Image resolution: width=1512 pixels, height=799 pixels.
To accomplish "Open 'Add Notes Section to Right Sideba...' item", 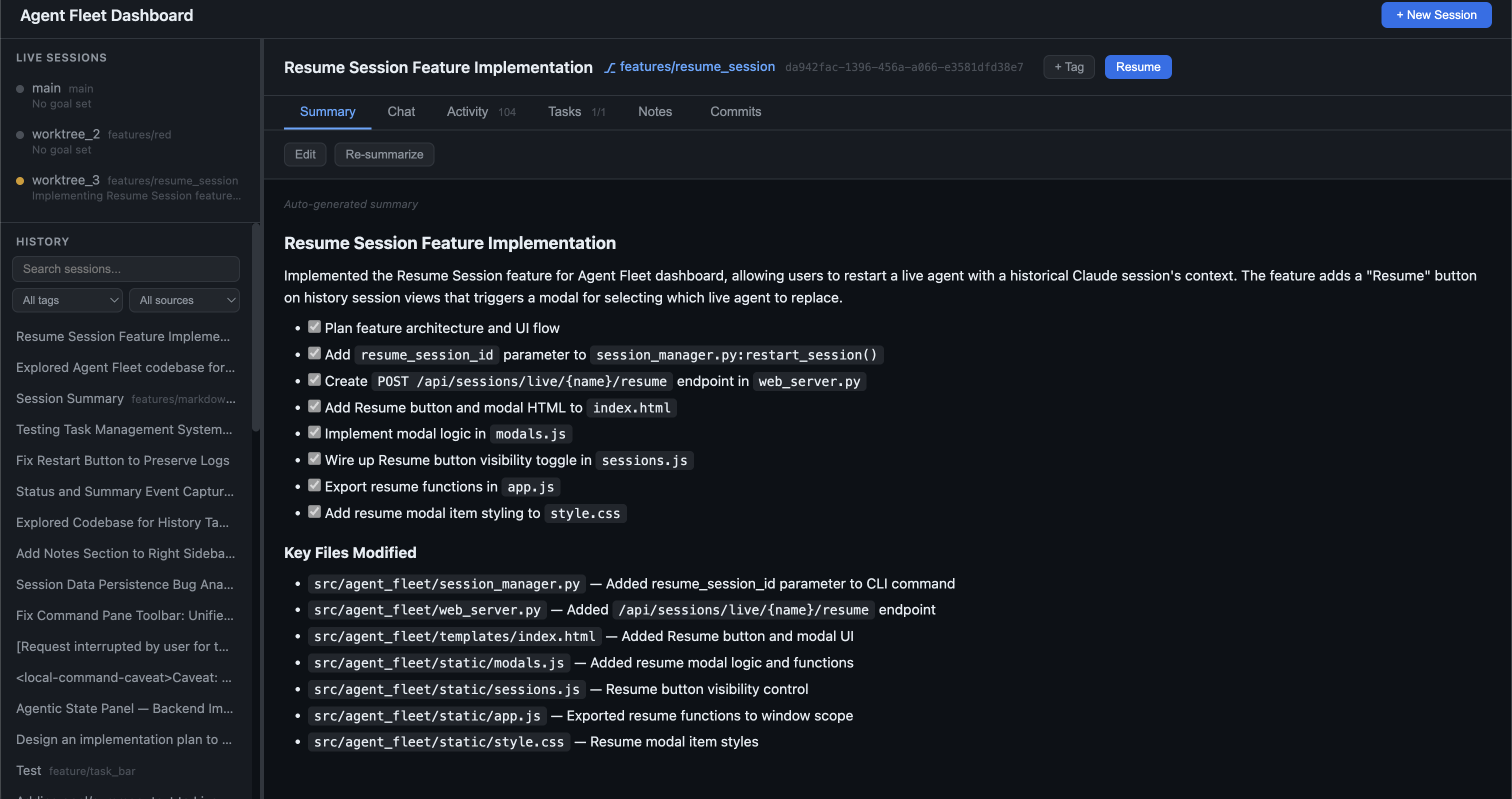I will [125, 553].
